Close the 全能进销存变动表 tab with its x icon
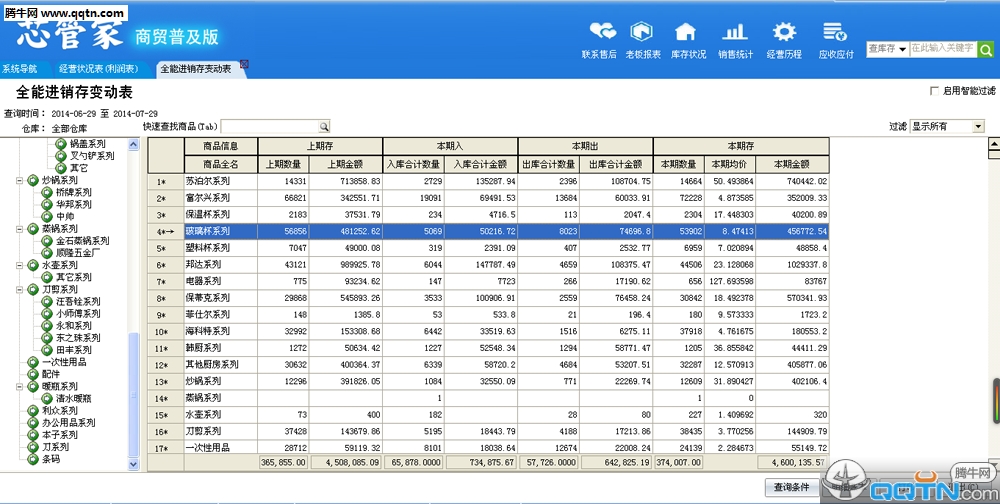 (x=244, y=64)
